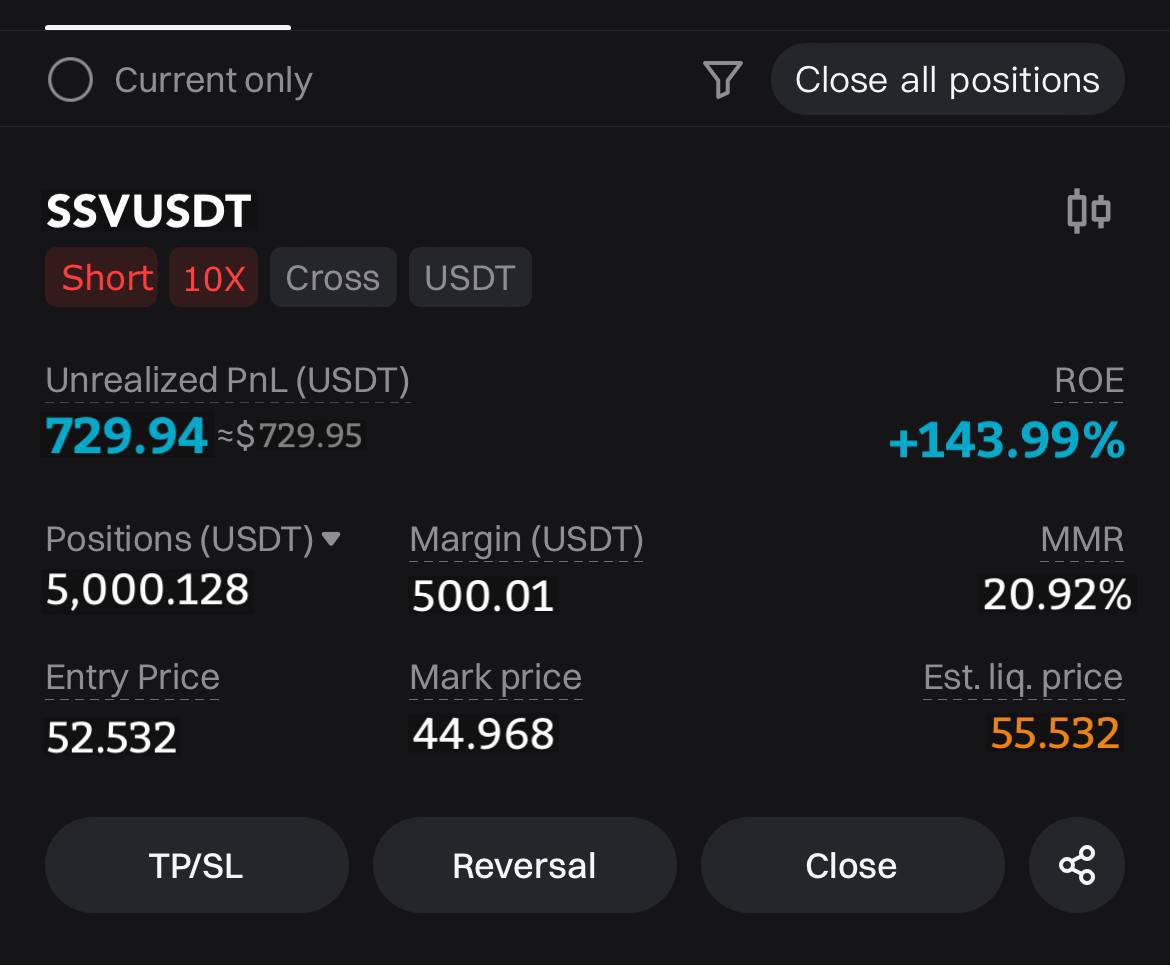Viewport: 1170px width, 965px height.
Task: Close the SSVUSDT position
Action: [x=852, y=865]
